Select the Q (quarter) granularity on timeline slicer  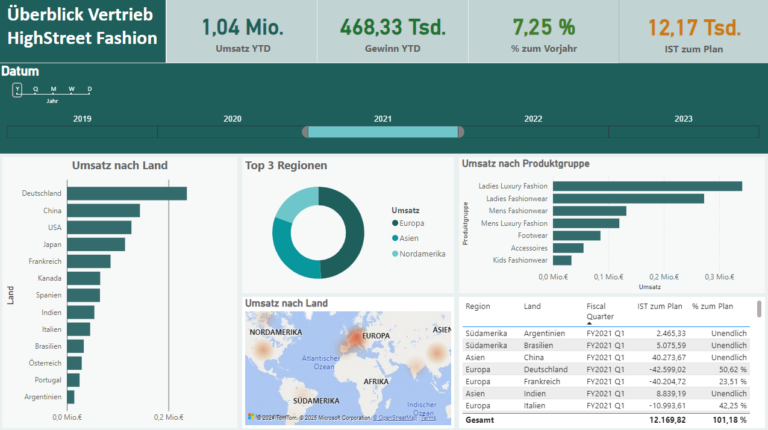click(x=35, y=89)
